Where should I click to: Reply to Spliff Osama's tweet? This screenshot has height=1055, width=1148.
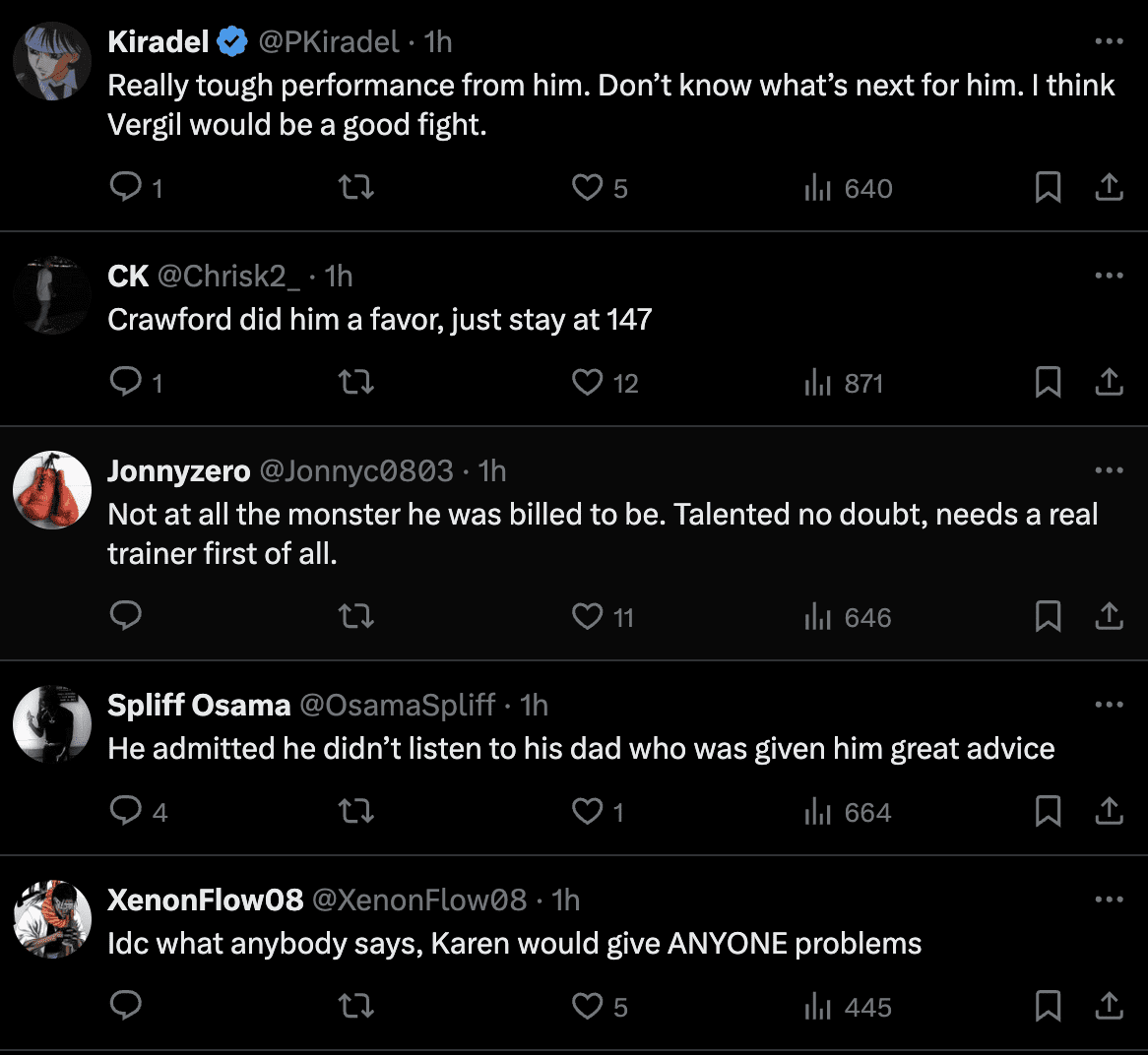(126, 811)
